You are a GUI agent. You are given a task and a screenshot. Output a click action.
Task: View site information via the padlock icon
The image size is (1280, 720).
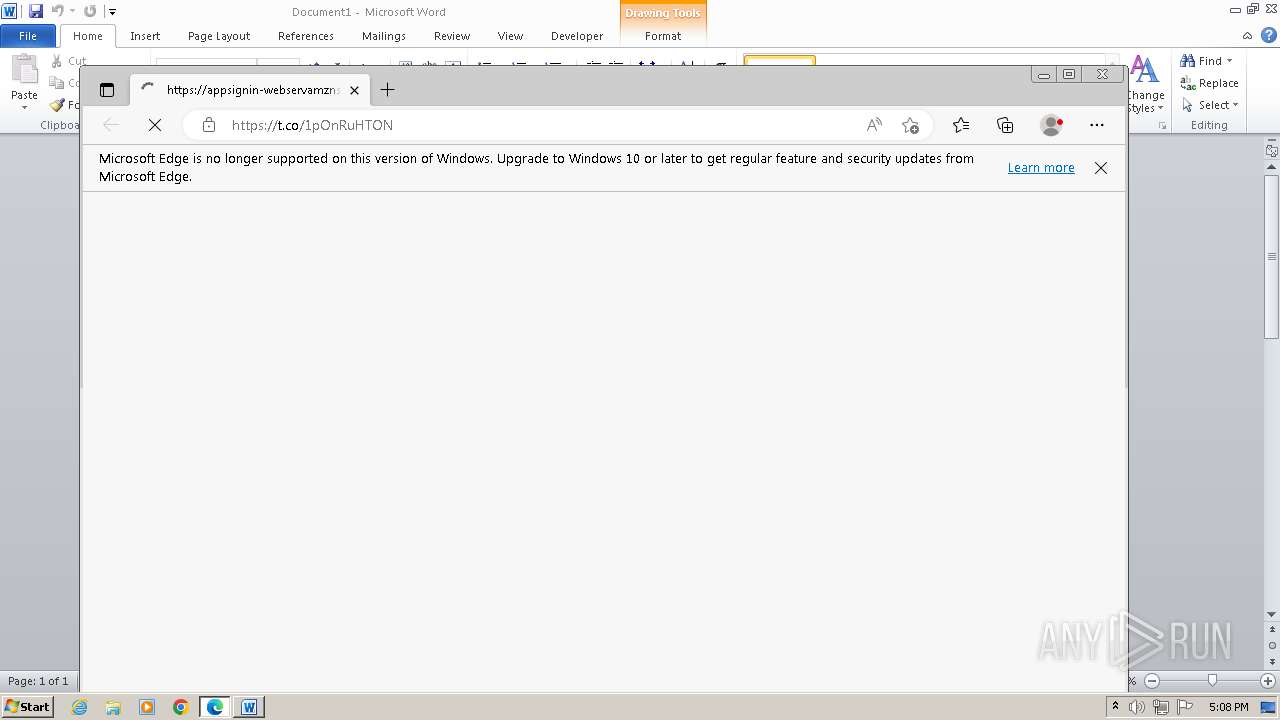(x=208, y=125)
